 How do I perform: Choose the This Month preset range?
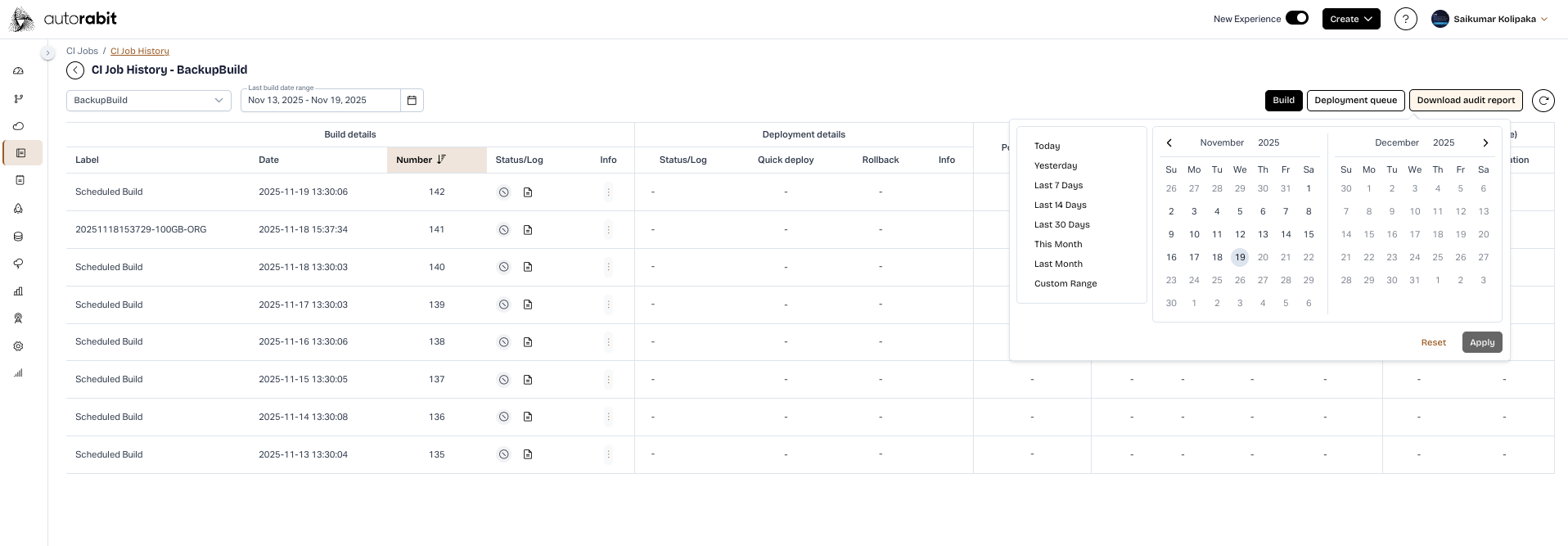1057,245
